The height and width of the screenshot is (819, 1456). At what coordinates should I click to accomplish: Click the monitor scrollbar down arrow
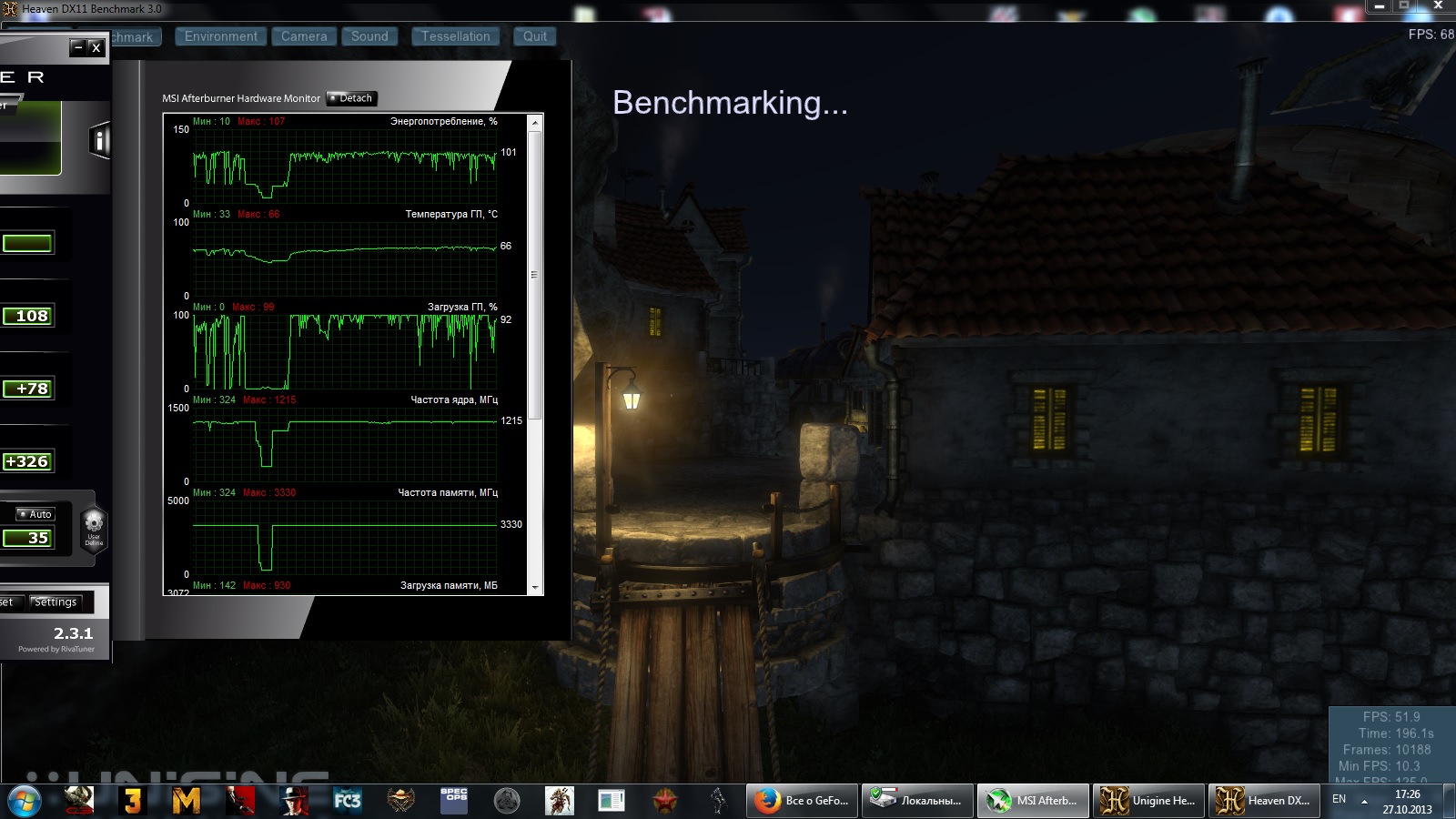[x=535, y=588]
